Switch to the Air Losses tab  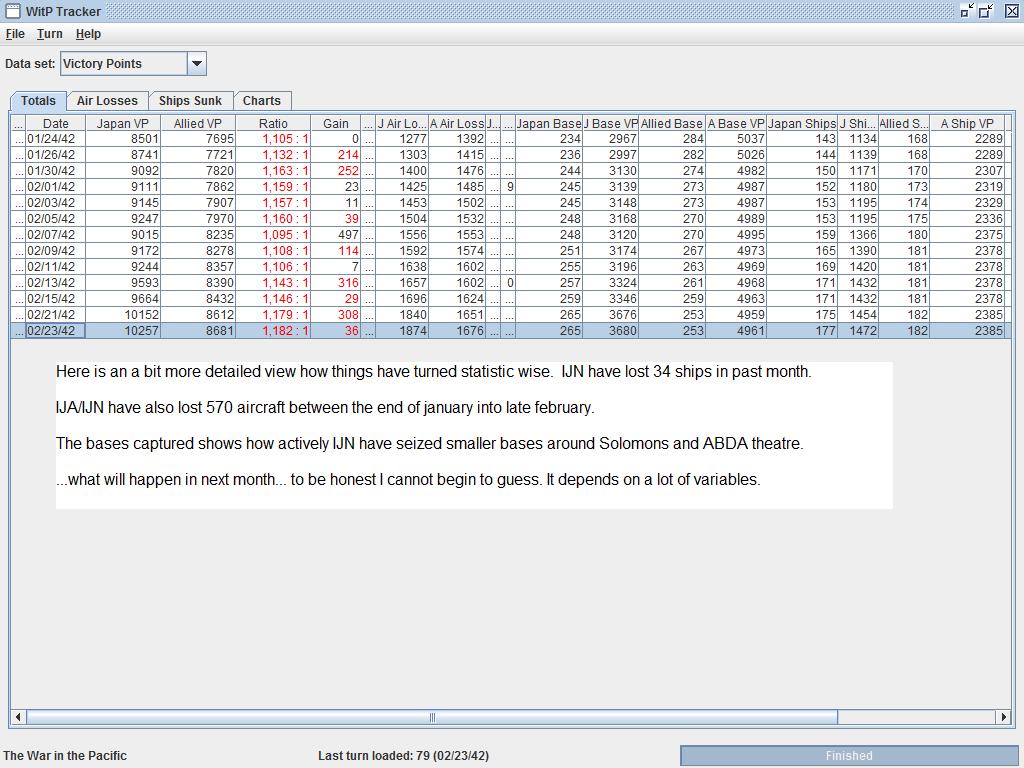coord(107,101)
